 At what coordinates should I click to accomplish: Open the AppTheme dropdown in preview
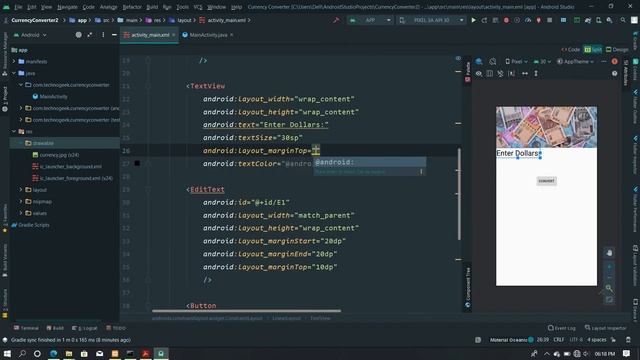[x=575, y=62]
